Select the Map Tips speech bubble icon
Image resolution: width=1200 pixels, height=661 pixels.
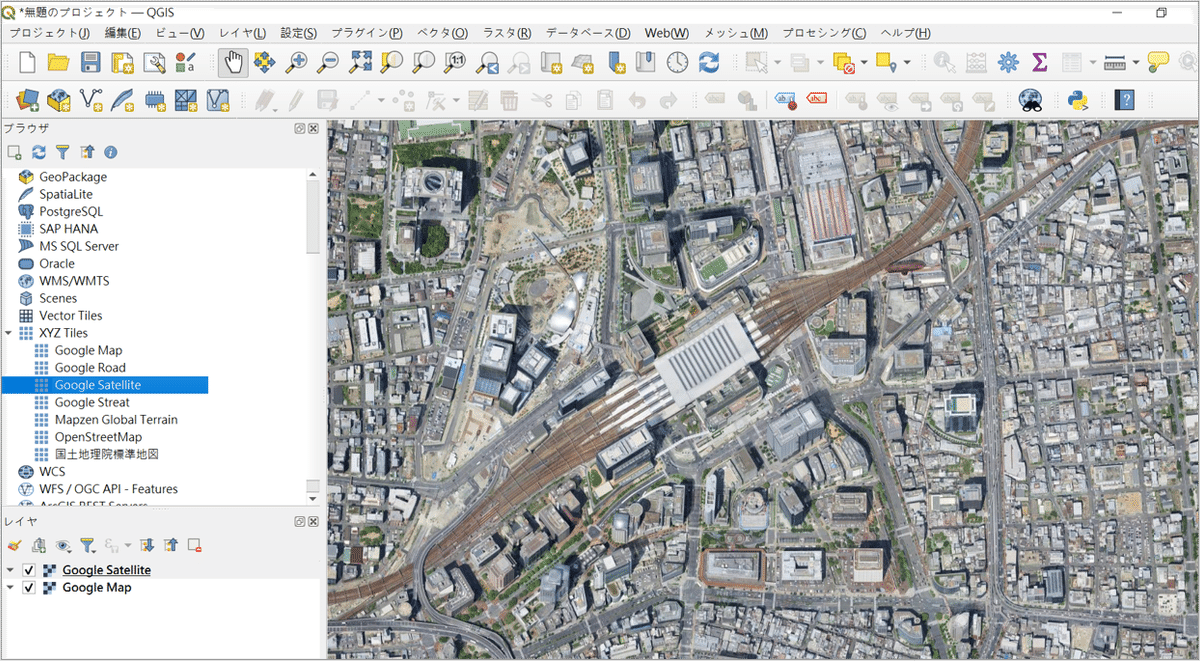[x=1159, y=63]
